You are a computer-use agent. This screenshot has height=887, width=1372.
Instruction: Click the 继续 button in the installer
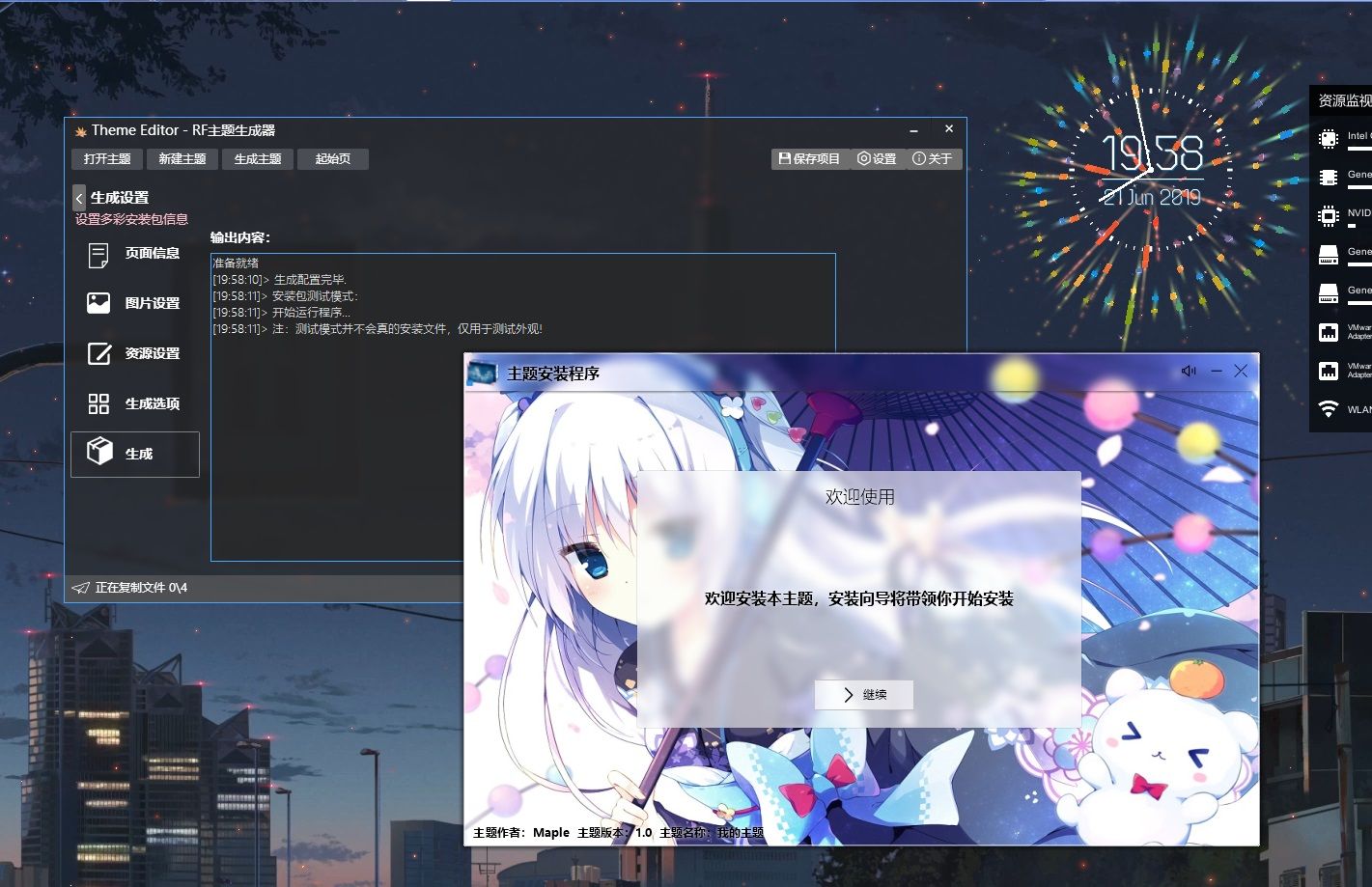(864, 695)
